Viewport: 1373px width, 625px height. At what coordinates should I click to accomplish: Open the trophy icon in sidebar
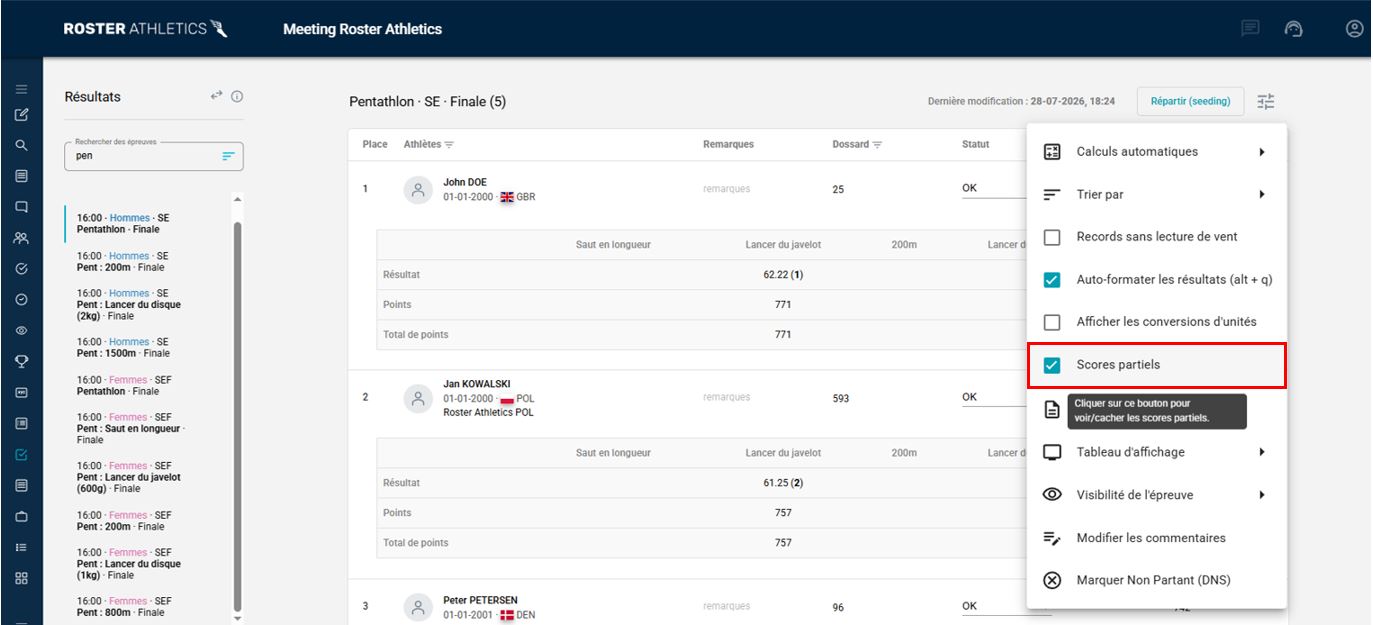[21, 361]
